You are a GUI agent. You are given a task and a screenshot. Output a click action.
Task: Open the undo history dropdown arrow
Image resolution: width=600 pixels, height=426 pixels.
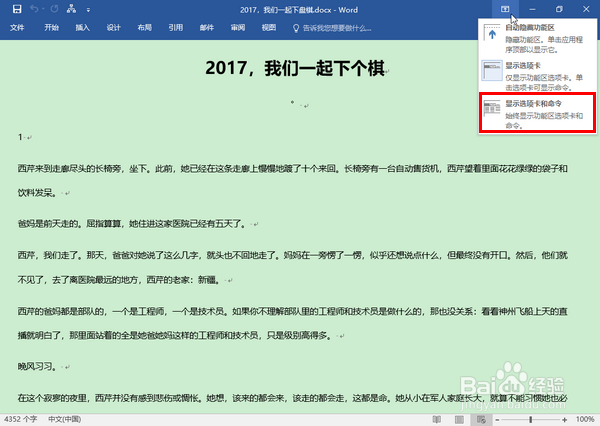(43, 9)
